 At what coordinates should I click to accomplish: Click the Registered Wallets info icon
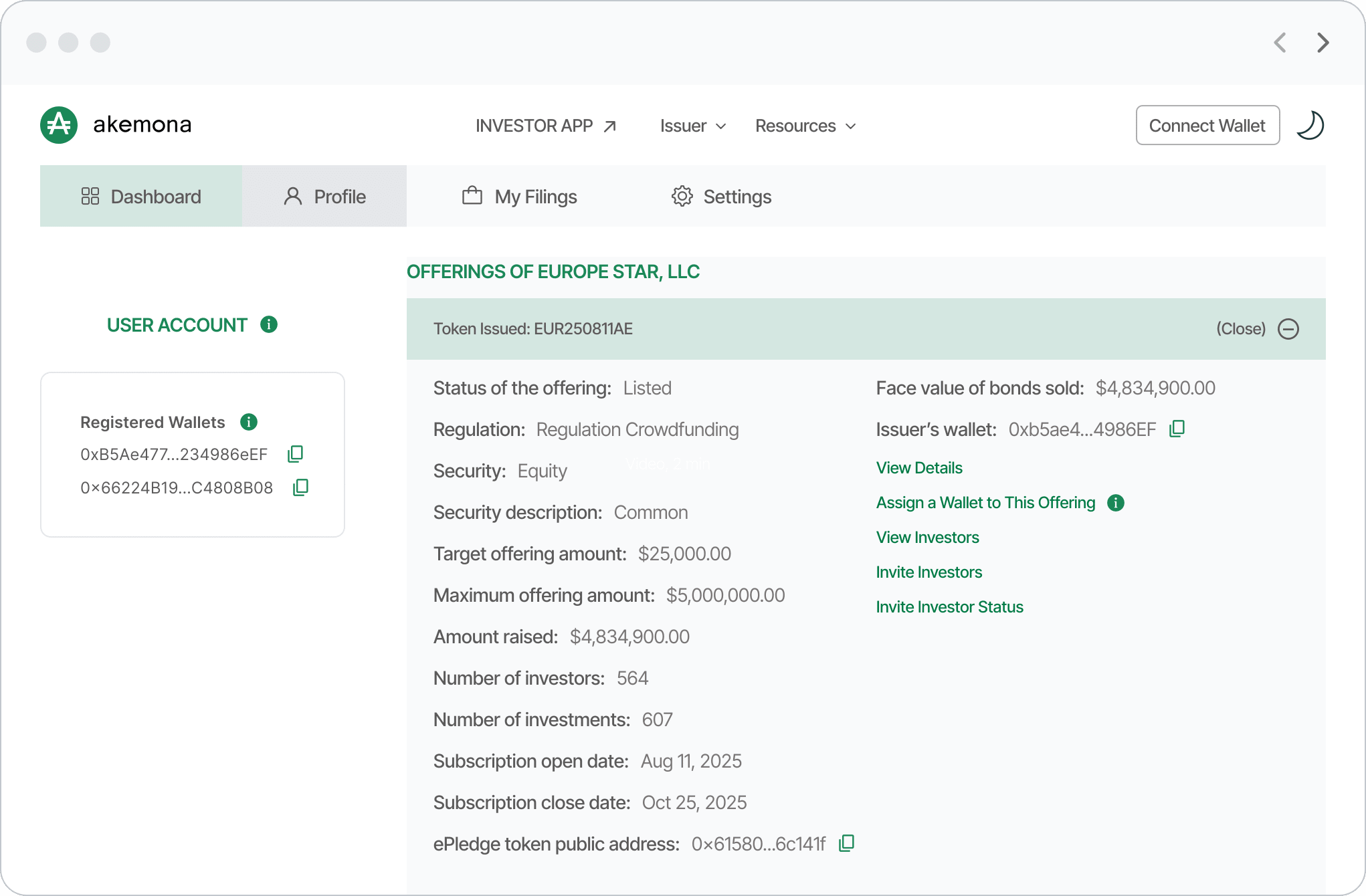(x=249, y=422)
